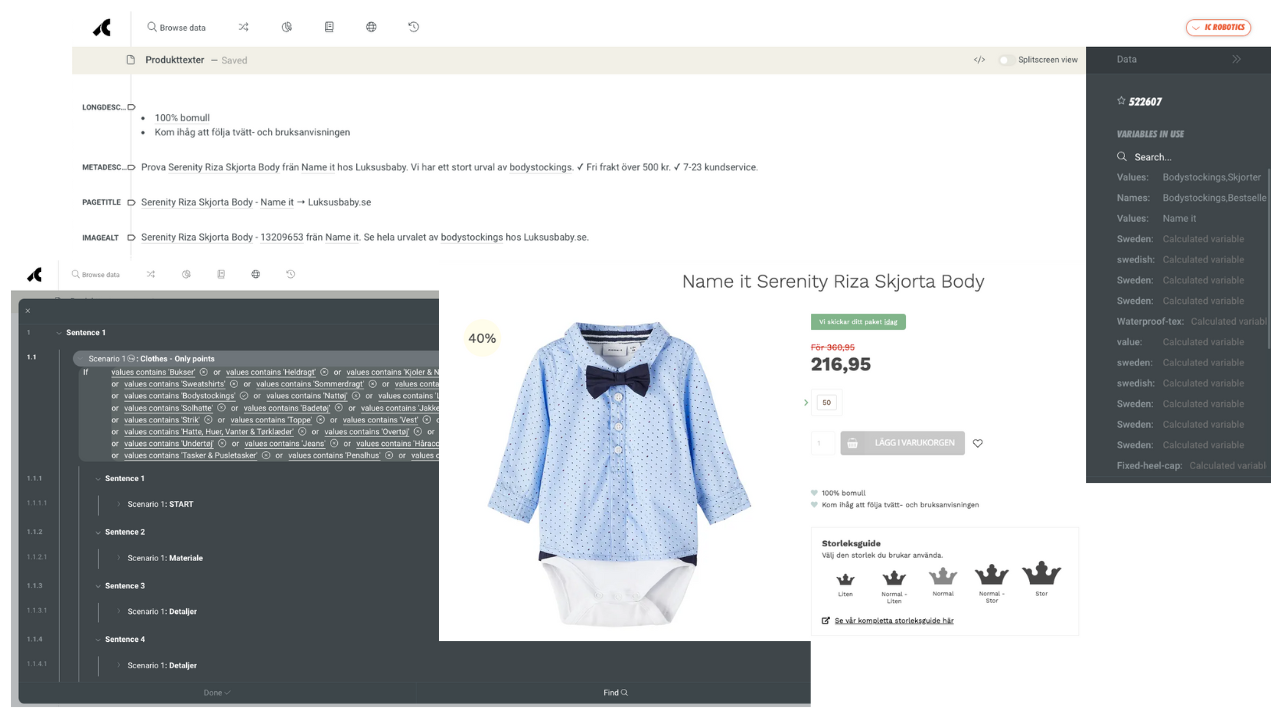Open Browse data search in top toolbar
The width and height of the screenshot is (1280, 720).
(176, 28)
